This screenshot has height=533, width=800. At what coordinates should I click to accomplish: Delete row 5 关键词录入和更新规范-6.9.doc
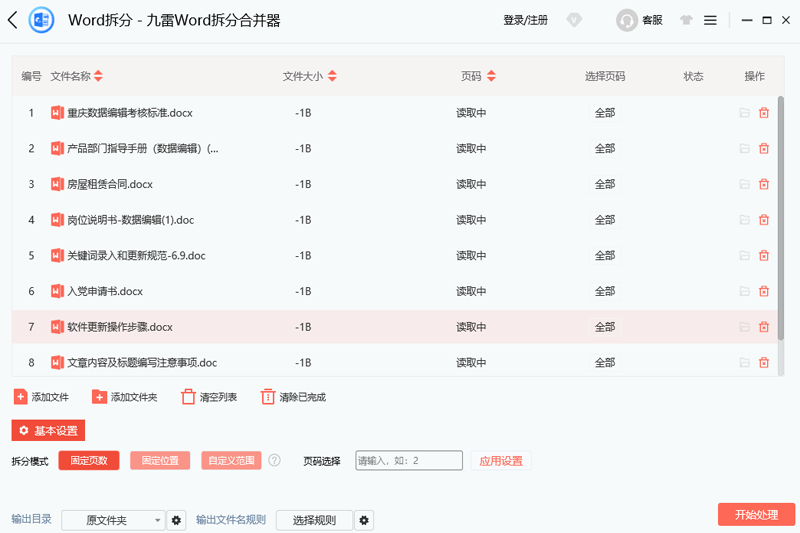click(764, 256)
